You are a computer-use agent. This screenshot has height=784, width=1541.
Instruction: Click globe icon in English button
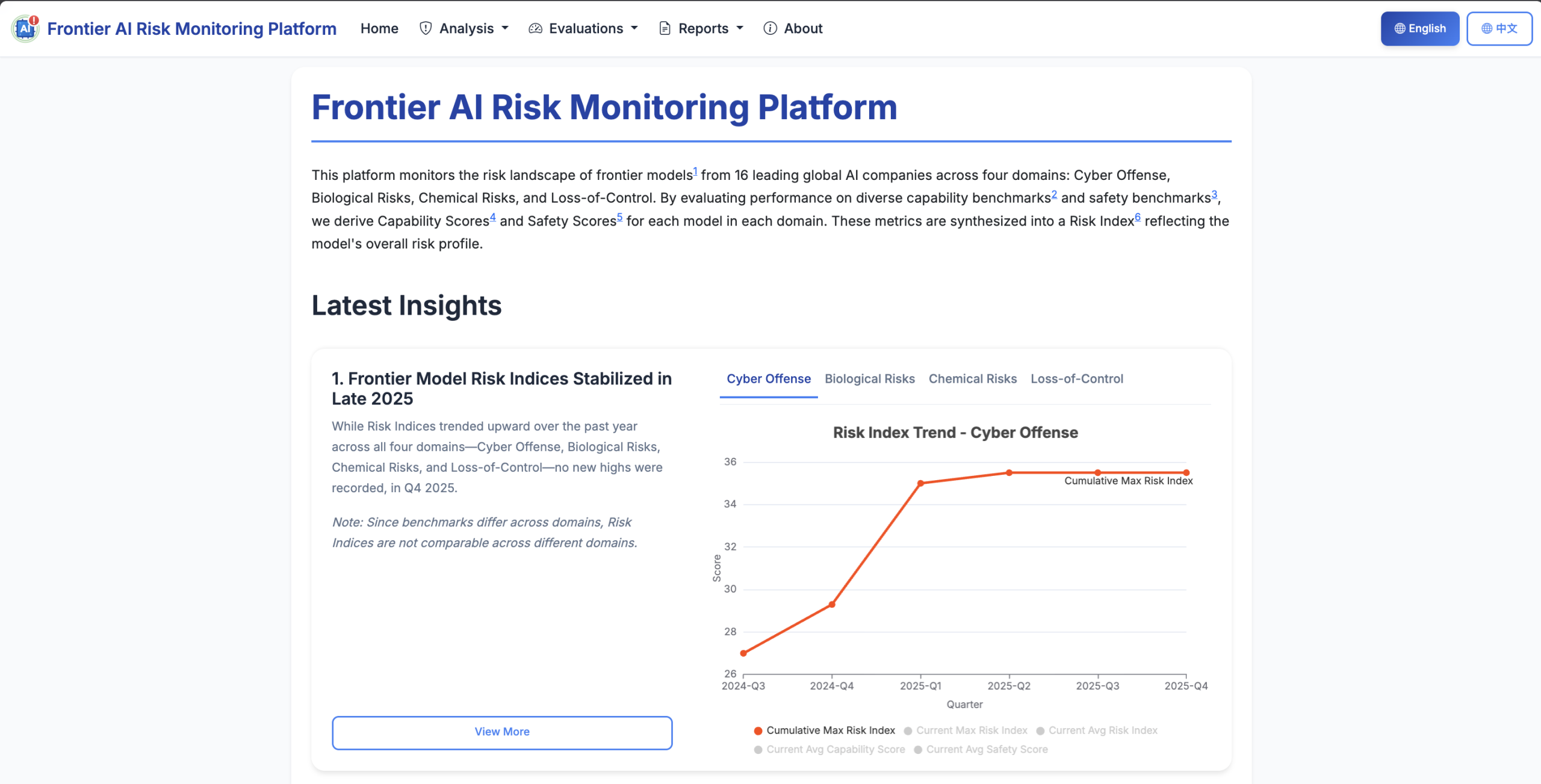coord(1400,28)
